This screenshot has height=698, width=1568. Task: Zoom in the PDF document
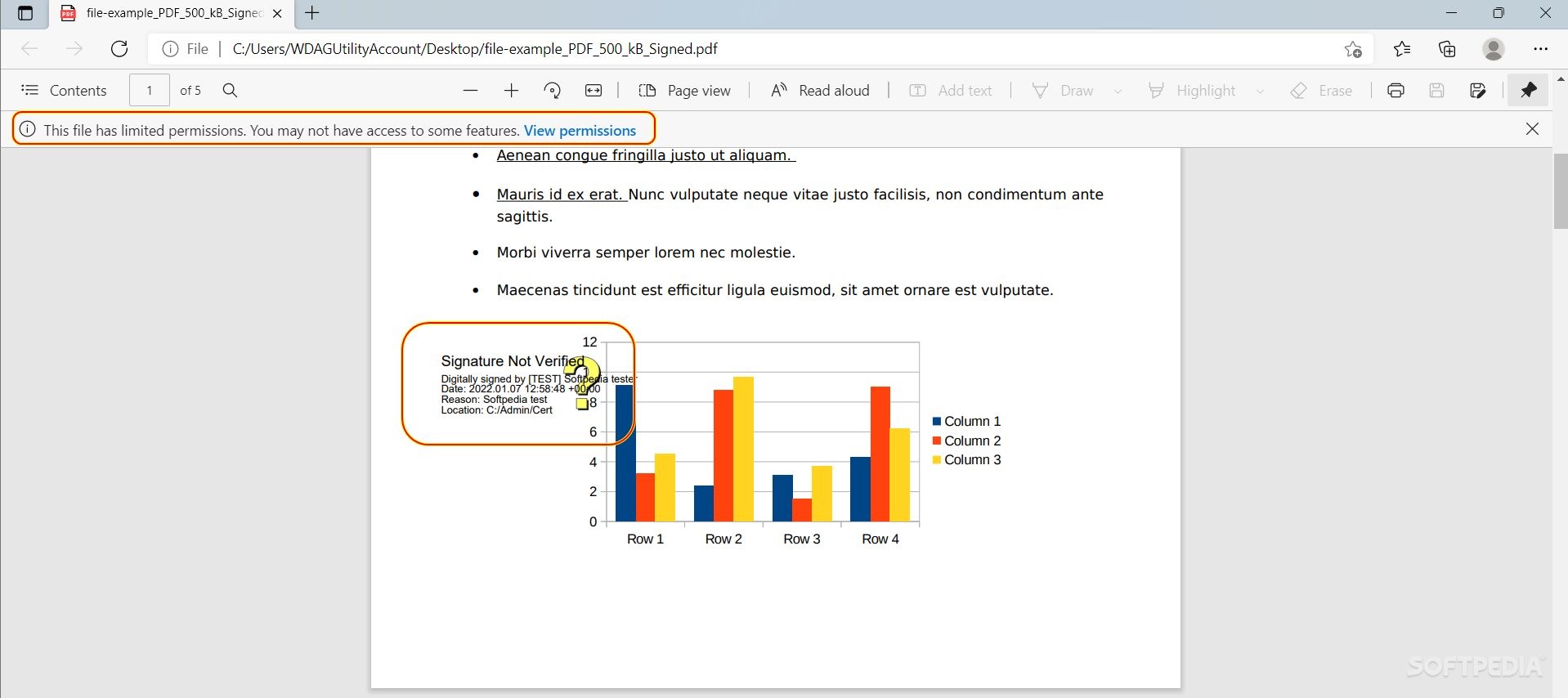point(512,90)
